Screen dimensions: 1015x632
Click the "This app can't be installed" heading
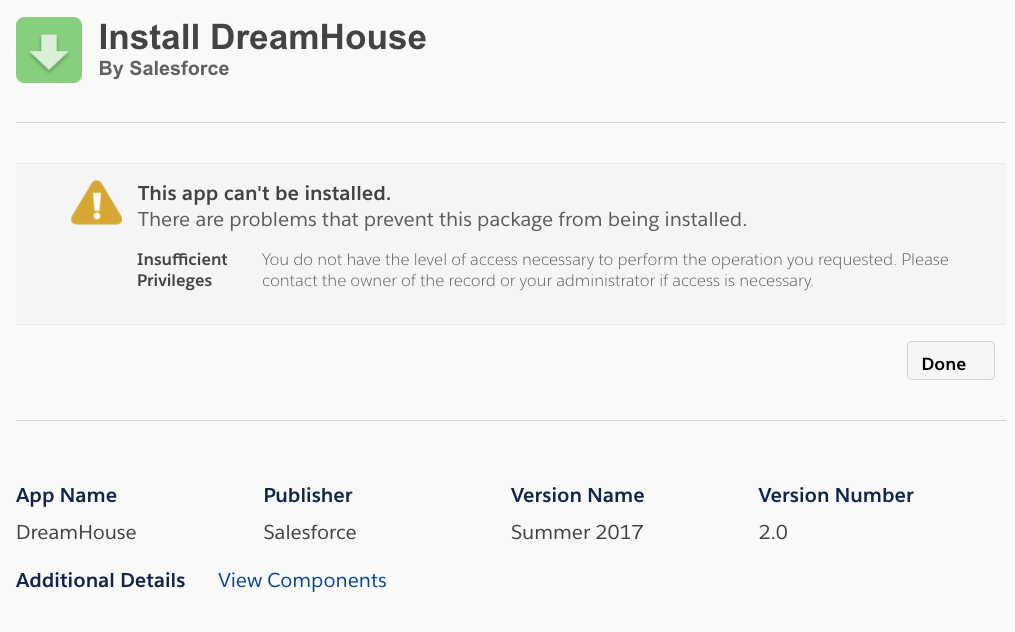pyautogui.click(x=264, y=193)
